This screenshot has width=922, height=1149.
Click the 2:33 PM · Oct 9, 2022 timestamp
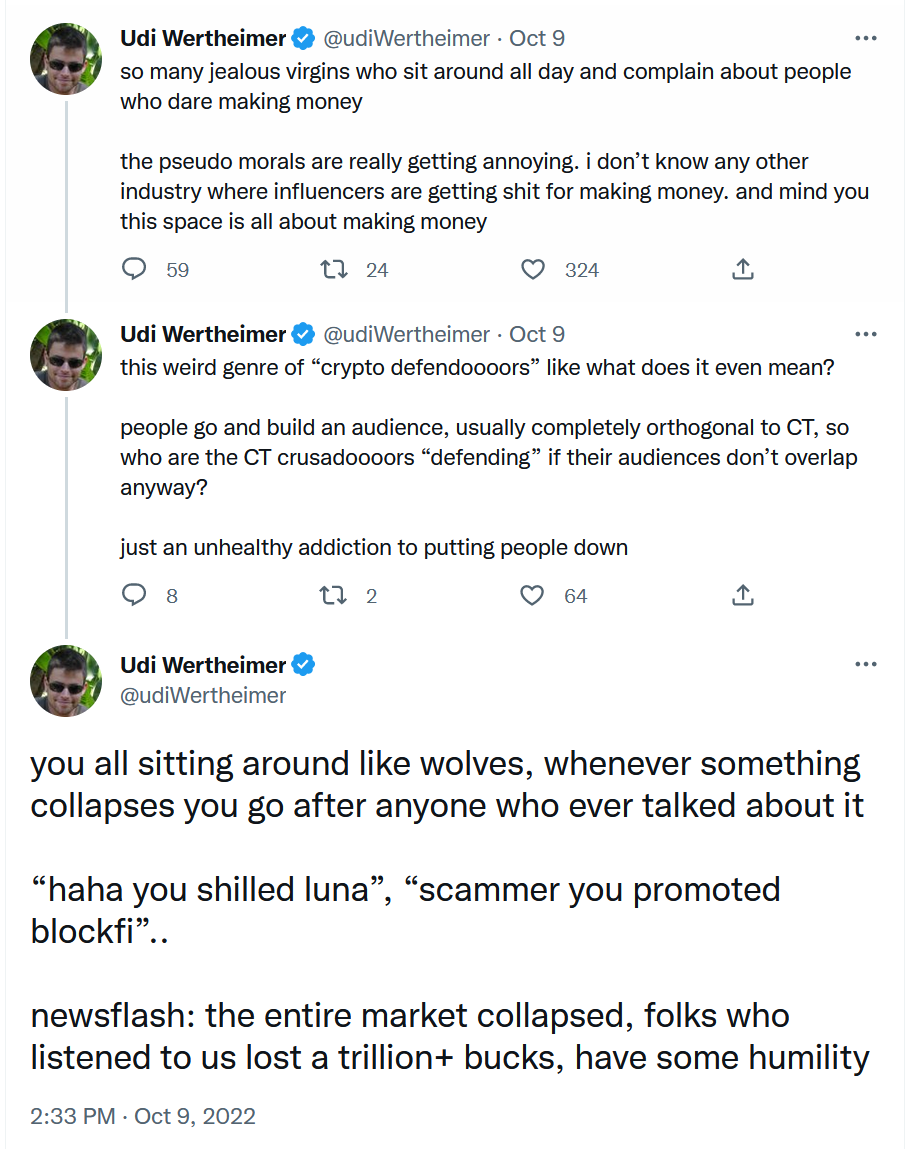pos(143,1116)
